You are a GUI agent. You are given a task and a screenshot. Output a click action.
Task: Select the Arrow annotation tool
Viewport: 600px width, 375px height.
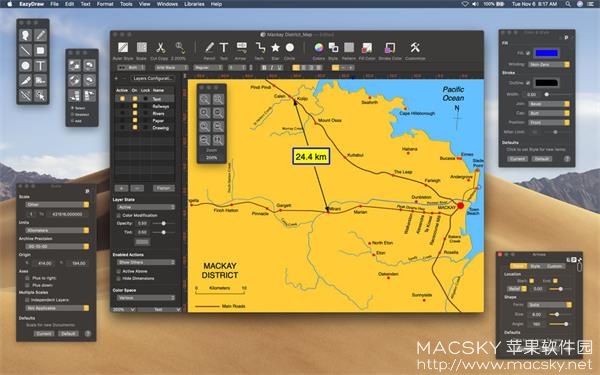241,48
